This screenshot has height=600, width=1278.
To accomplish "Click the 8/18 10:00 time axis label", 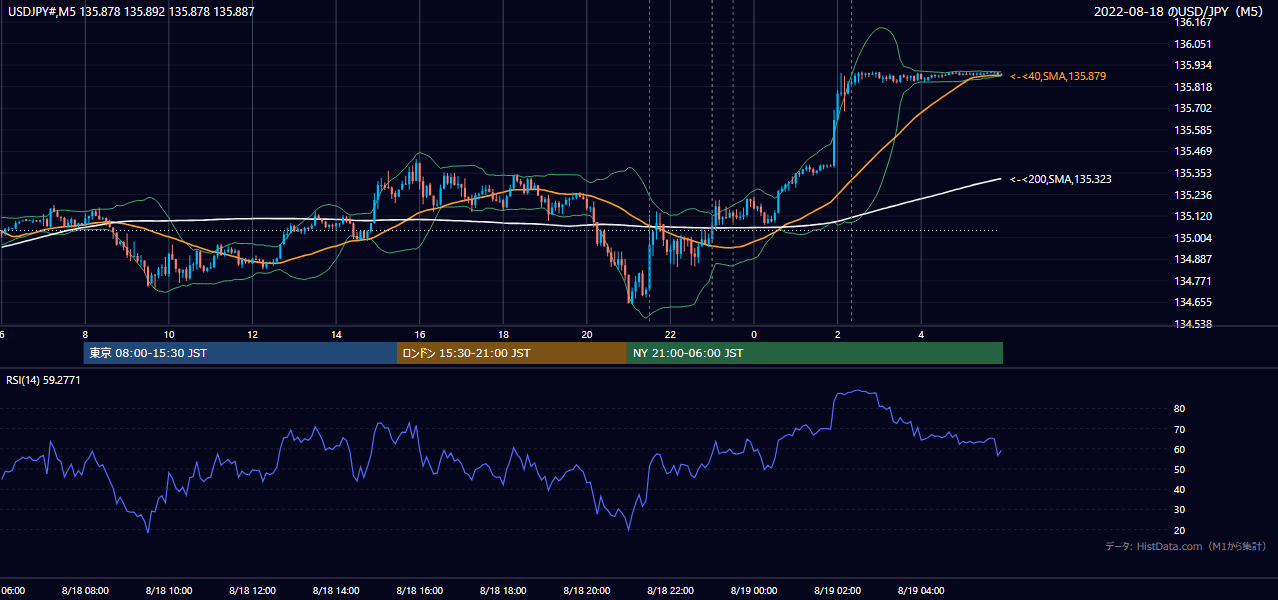I will pos(169,590).
